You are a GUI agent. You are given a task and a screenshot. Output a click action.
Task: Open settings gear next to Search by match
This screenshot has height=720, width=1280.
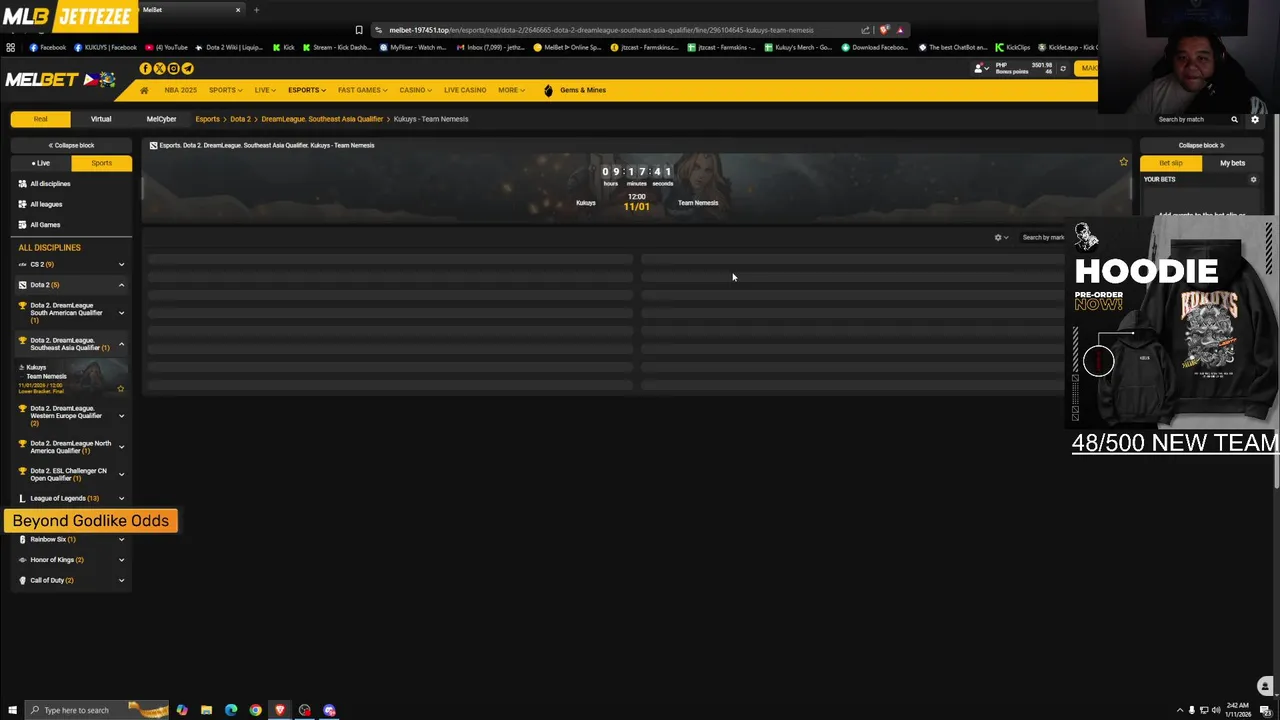coord(1255,120)
